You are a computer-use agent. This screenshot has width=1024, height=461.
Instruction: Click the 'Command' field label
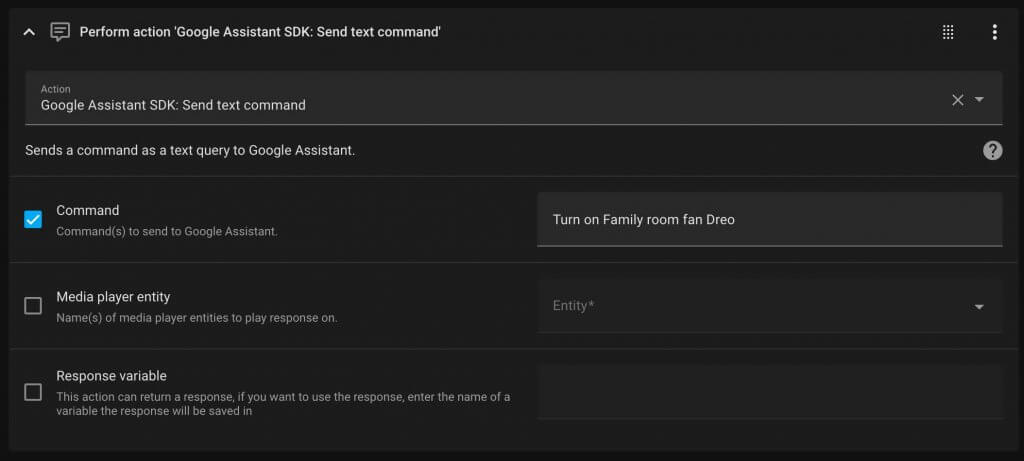pyautogui.click(x=88, y=210)
